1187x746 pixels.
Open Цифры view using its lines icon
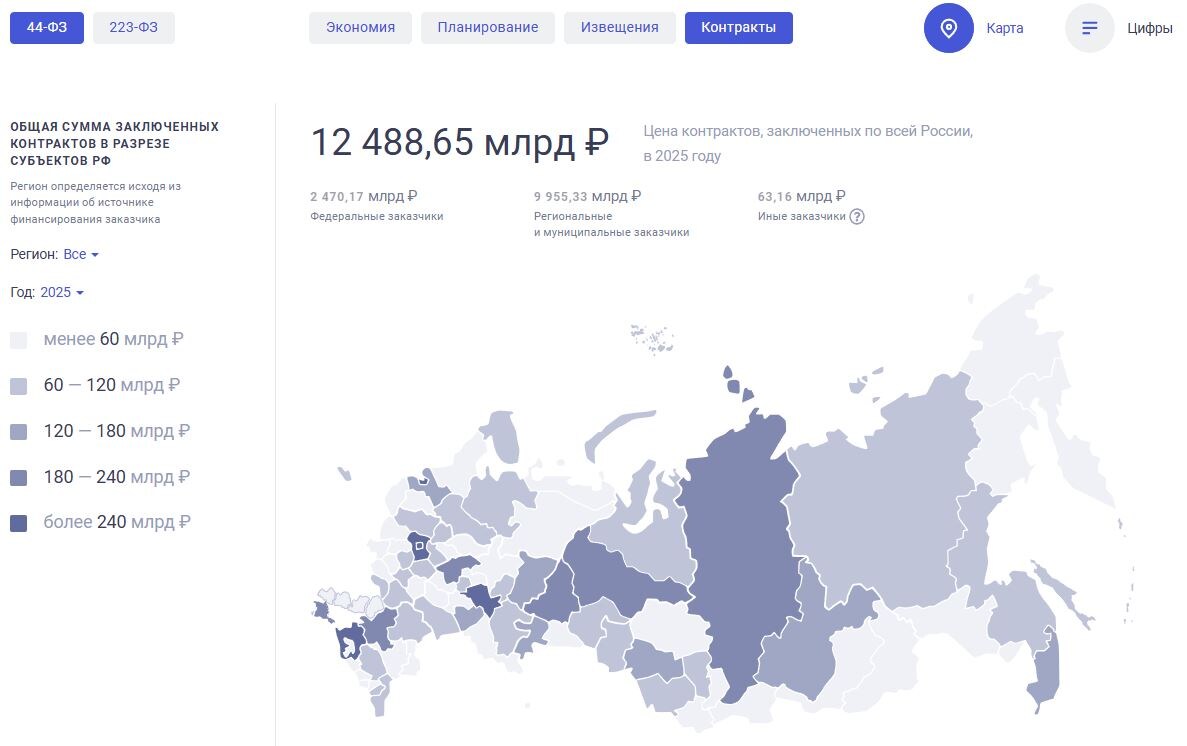click(x=1089, y=28)
